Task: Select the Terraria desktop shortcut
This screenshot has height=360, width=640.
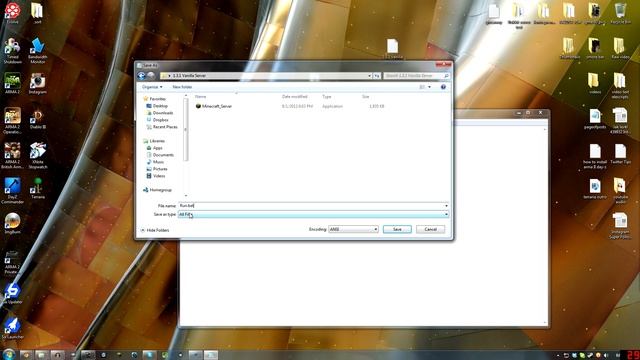Action: (x=38, y=189)
